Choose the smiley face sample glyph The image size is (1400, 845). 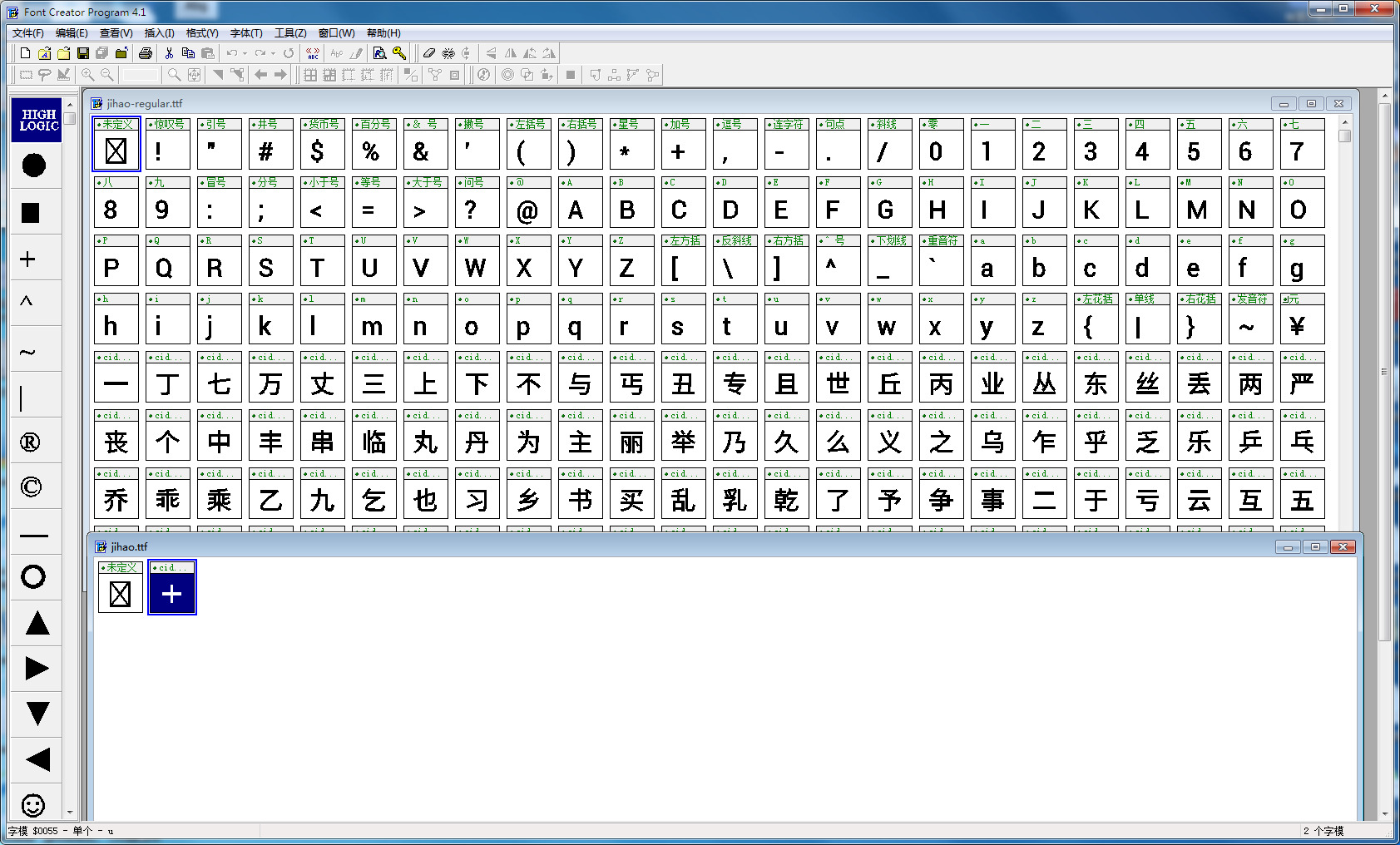tap(33, 804)
